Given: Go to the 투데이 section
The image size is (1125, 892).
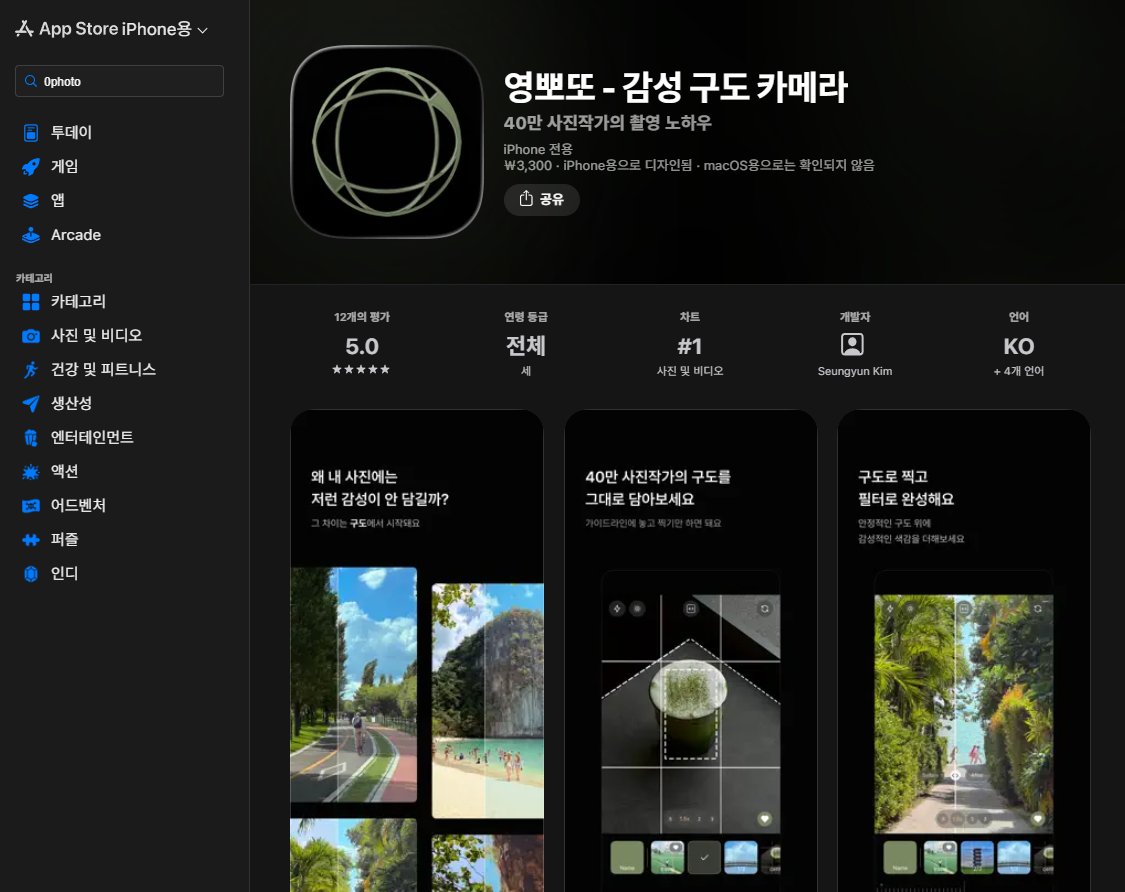Looking at the screenshot, I should 71,133.
